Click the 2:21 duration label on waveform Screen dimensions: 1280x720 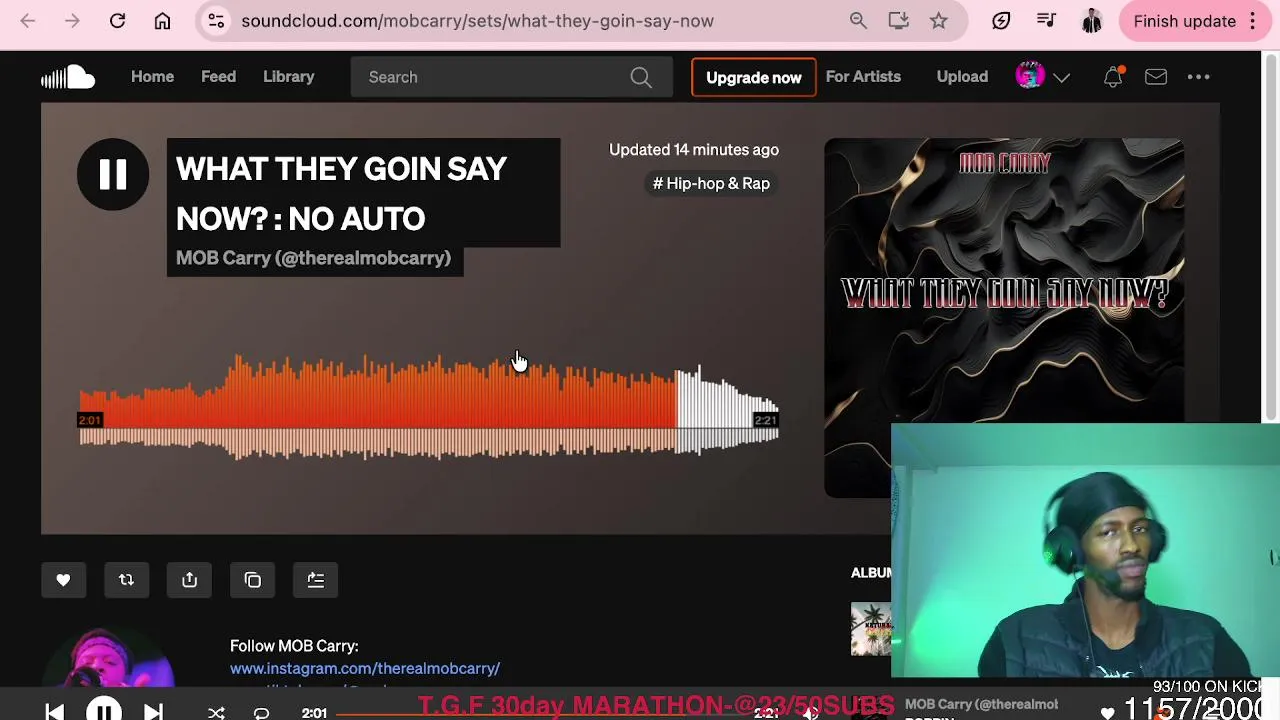(x=765, y=420)
